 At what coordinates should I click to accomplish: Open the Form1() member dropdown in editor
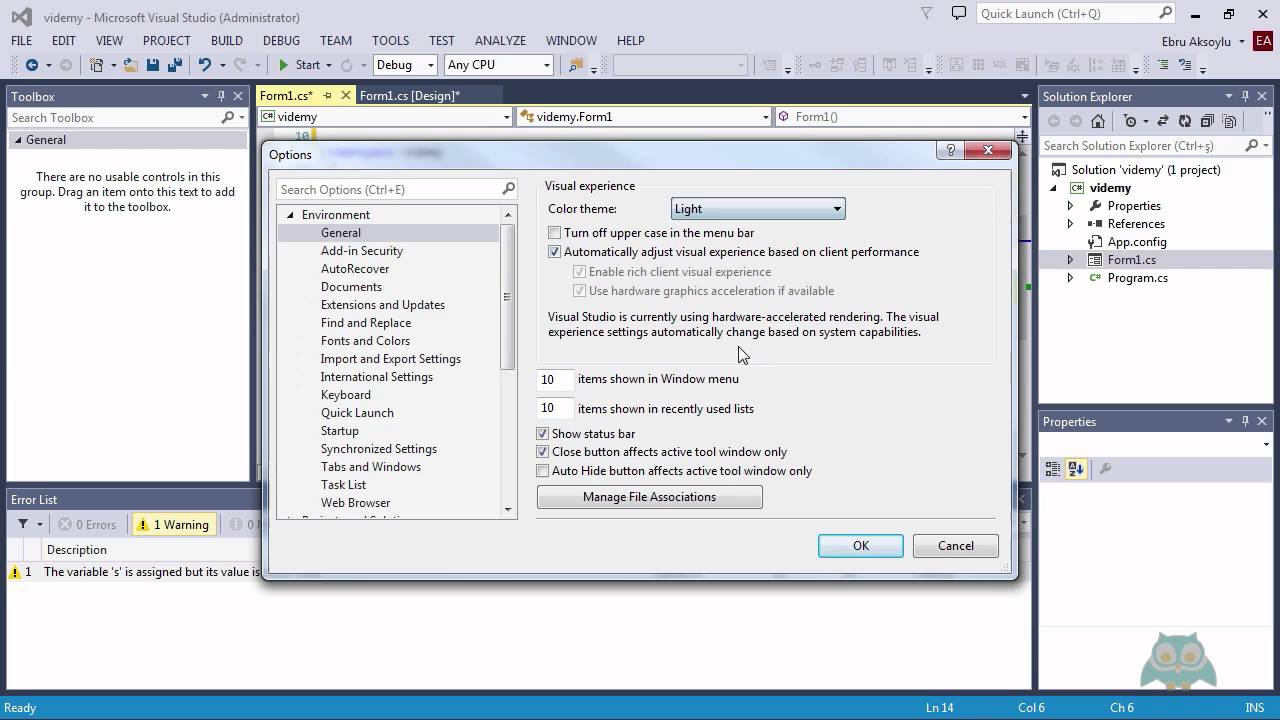pos(901,117)
